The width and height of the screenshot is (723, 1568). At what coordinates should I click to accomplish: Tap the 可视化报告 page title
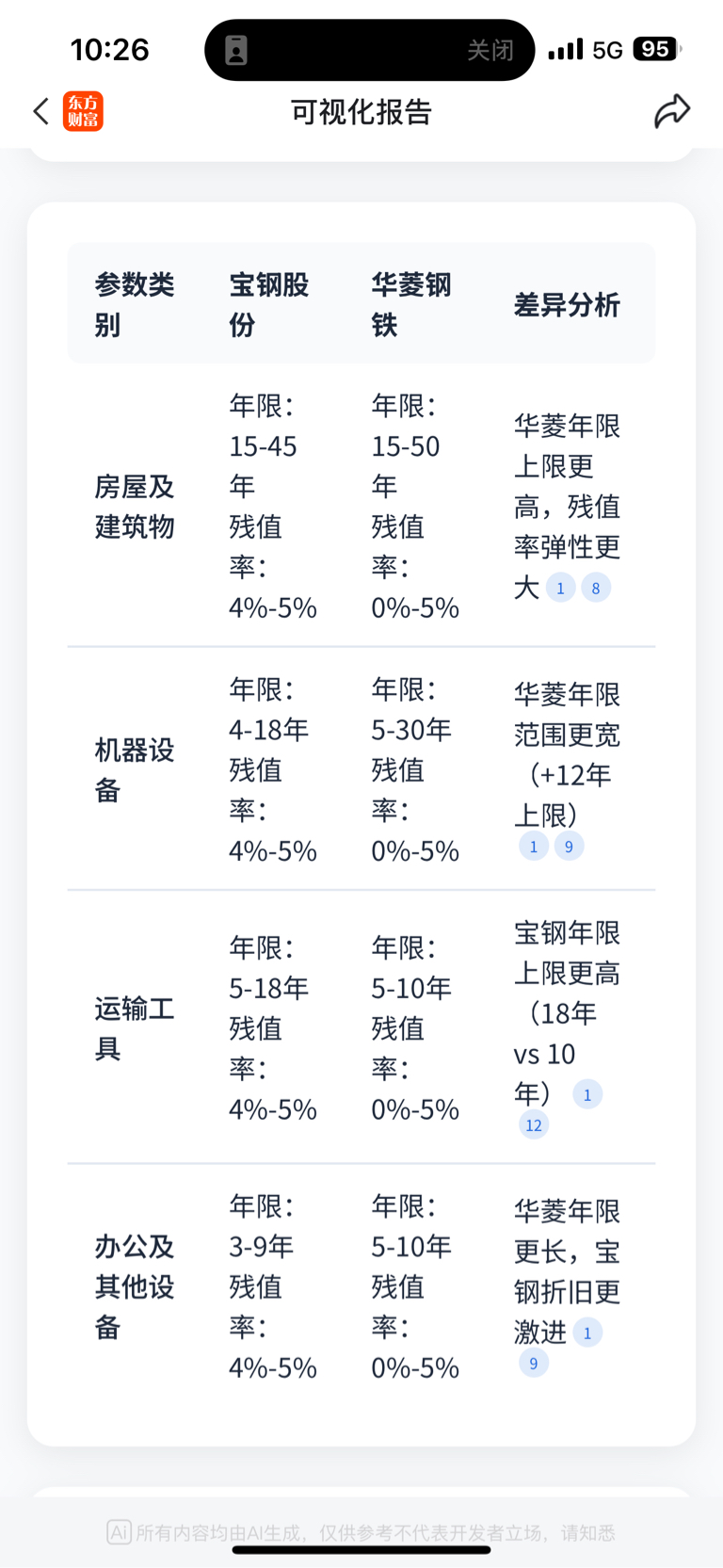[361, 112]
